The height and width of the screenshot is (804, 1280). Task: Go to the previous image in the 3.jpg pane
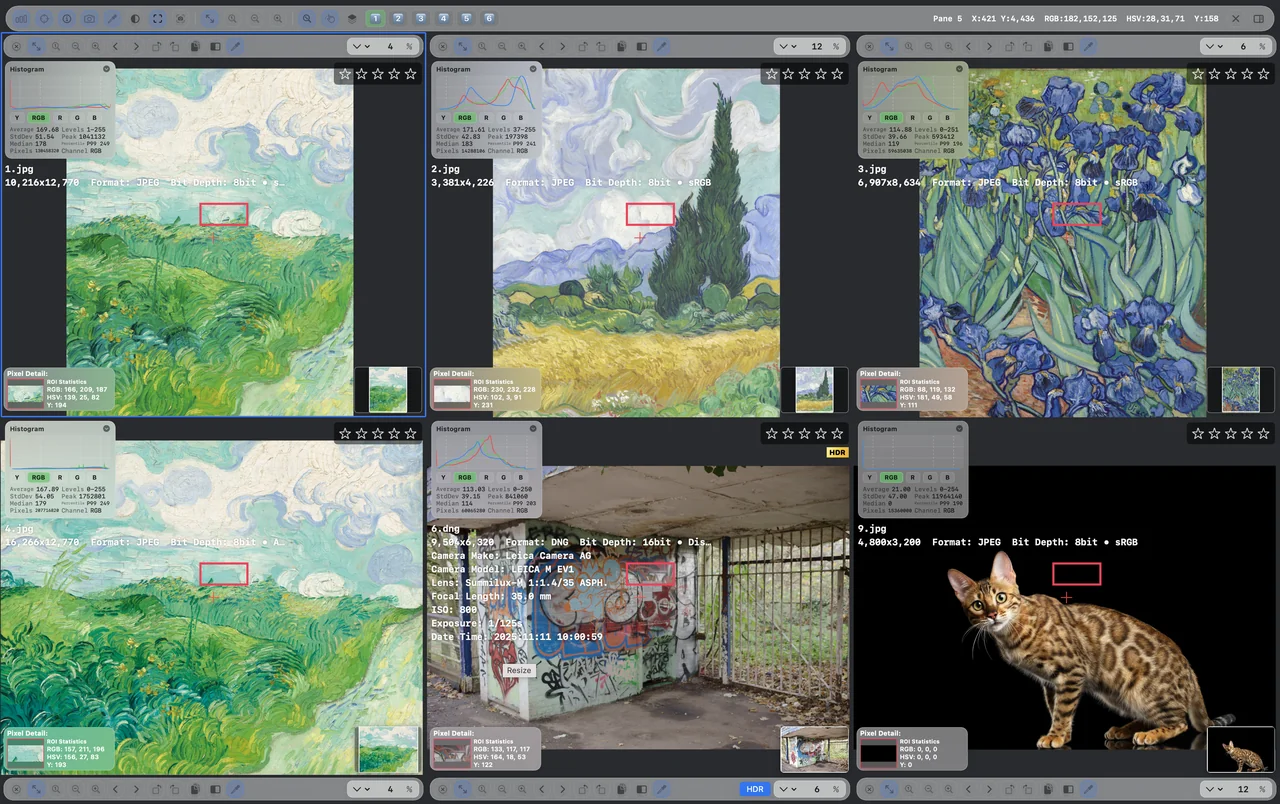point(969,46)
